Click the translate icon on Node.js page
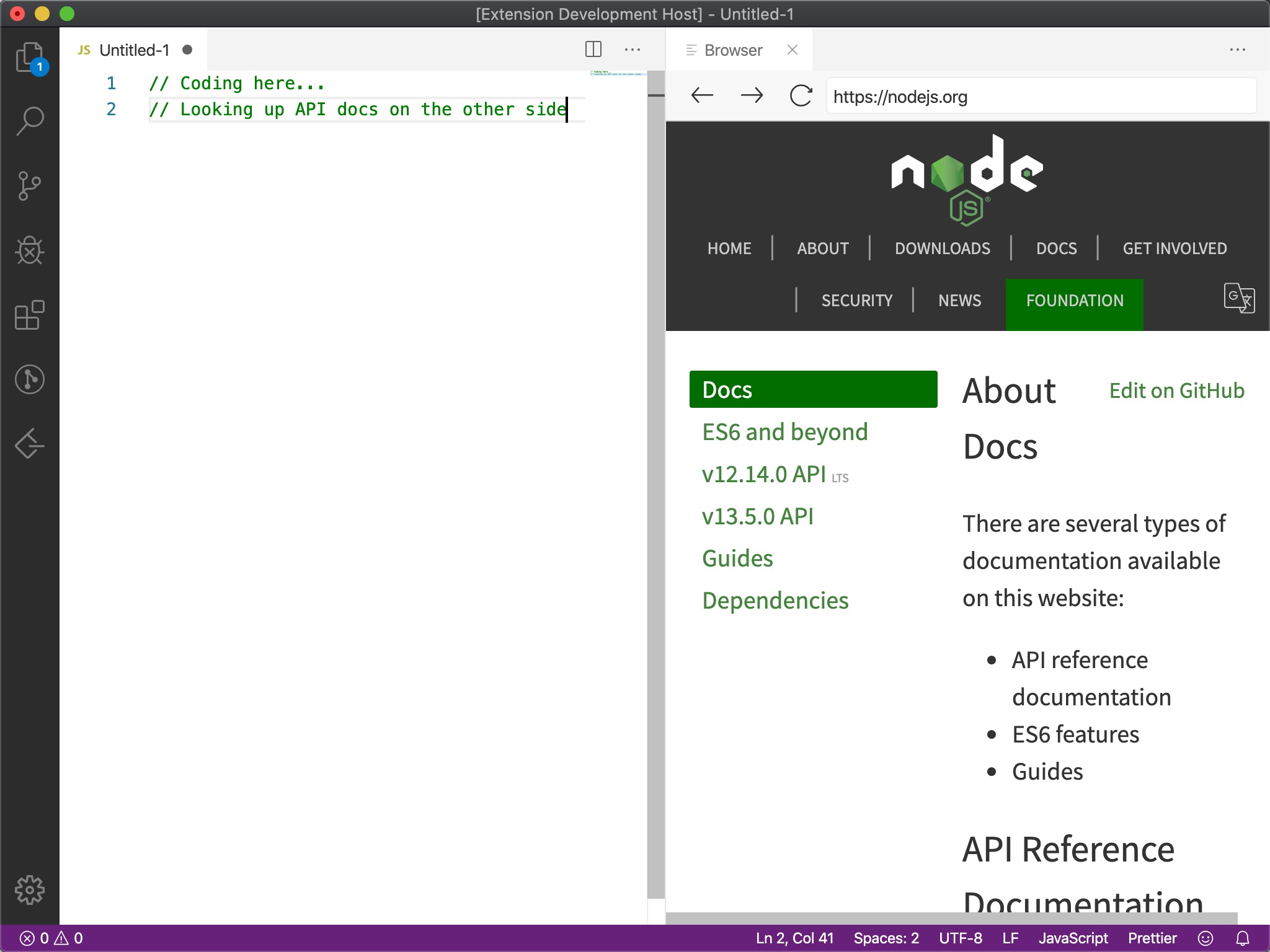This screenshot has width=1270, height=952. pos(1238,298)
